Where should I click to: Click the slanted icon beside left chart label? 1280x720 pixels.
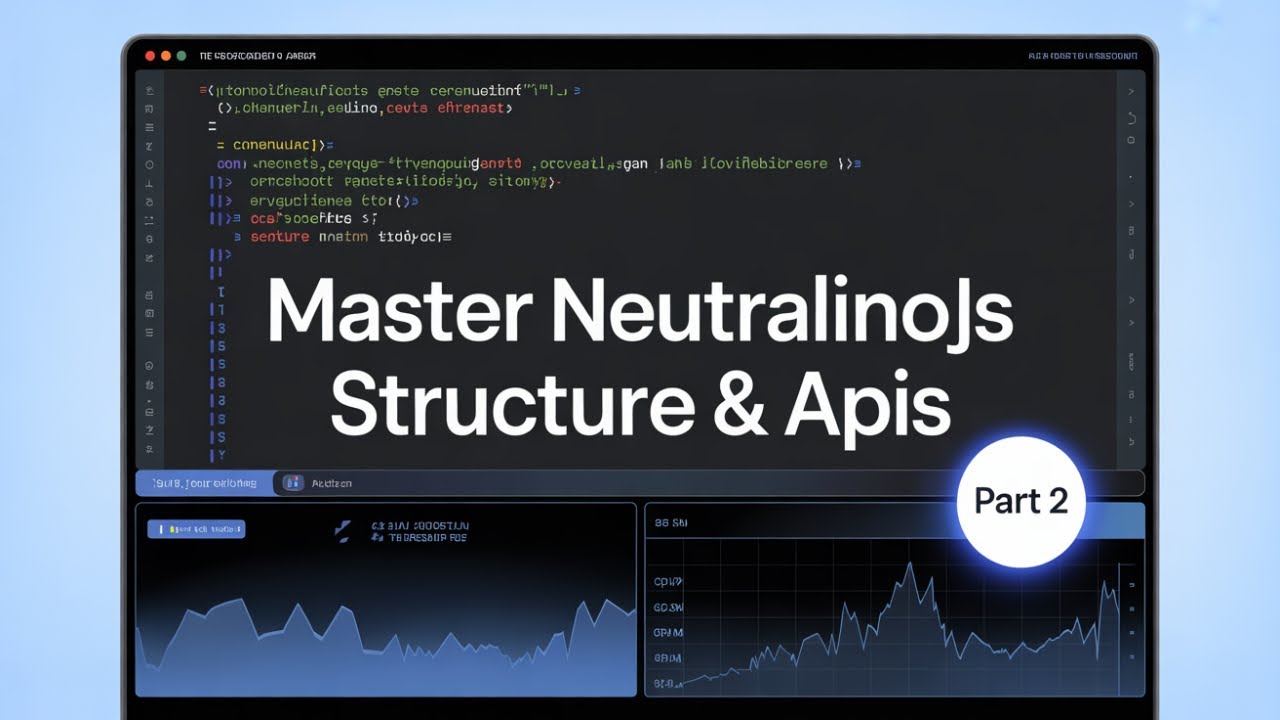[343, 531]
